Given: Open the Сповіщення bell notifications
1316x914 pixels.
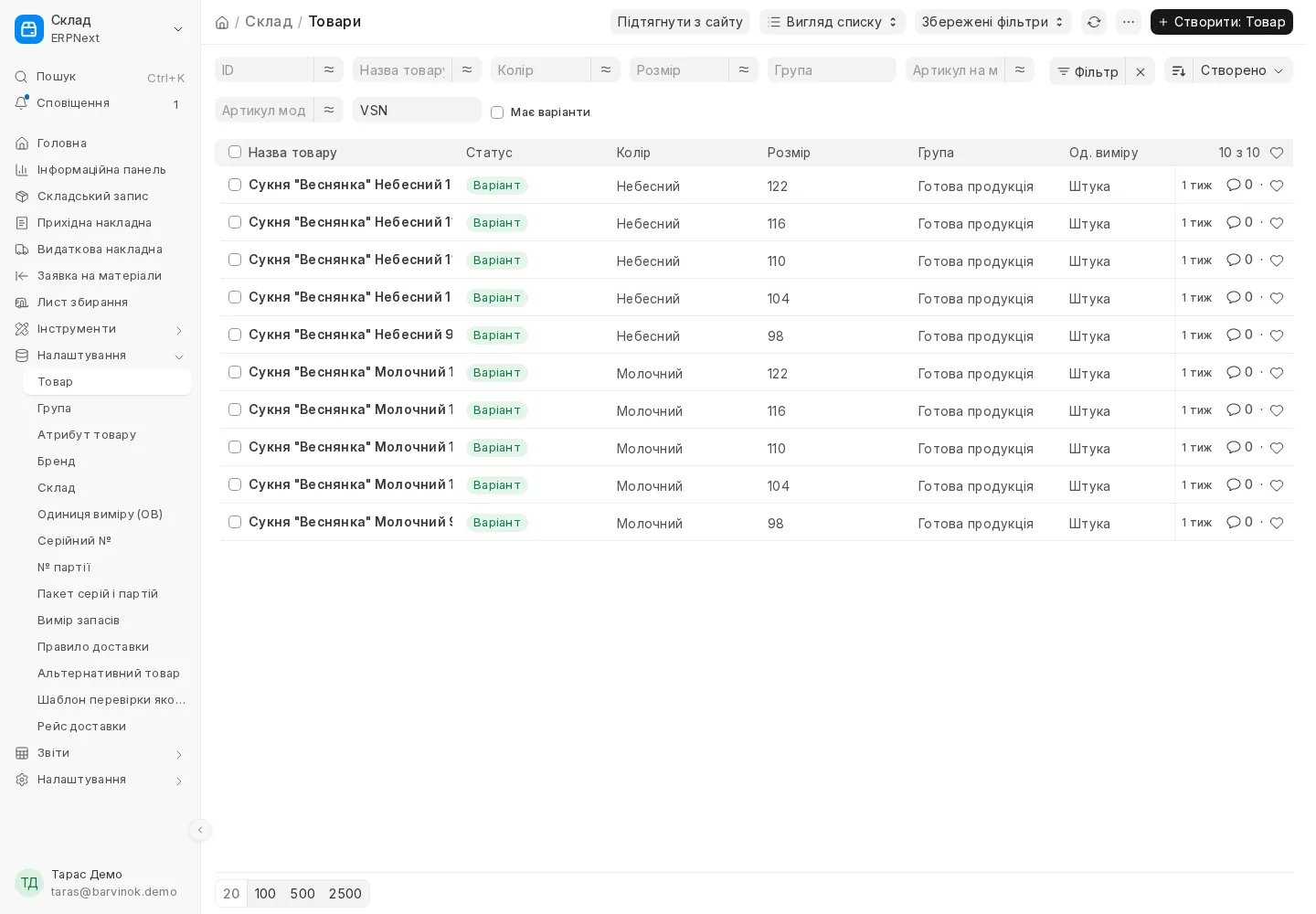Looking at the screenshot, I should point(100,103).
